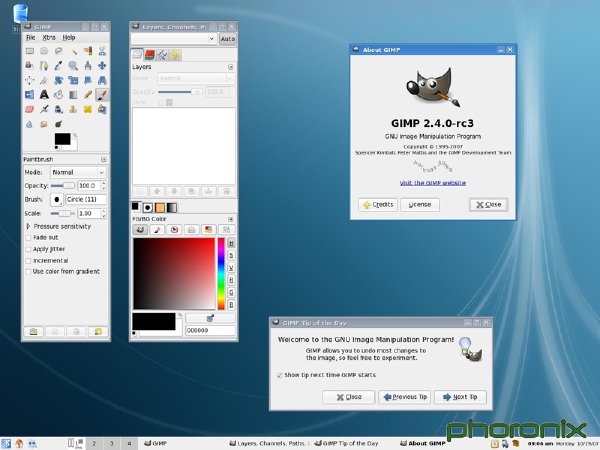600x450 pixels.
Task: Switch to the Paths tab
Action: (x=162, y=55)
